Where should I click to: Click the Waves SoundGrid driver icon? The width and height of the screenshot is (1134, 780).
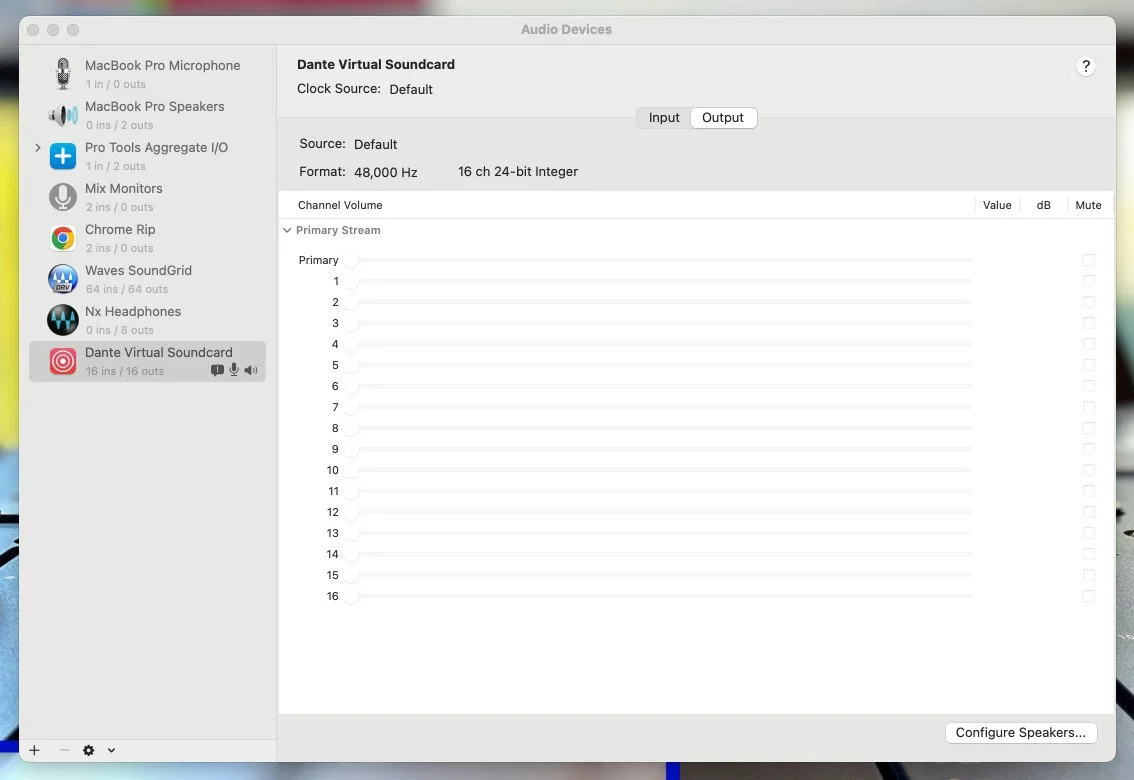pos(63,279)
